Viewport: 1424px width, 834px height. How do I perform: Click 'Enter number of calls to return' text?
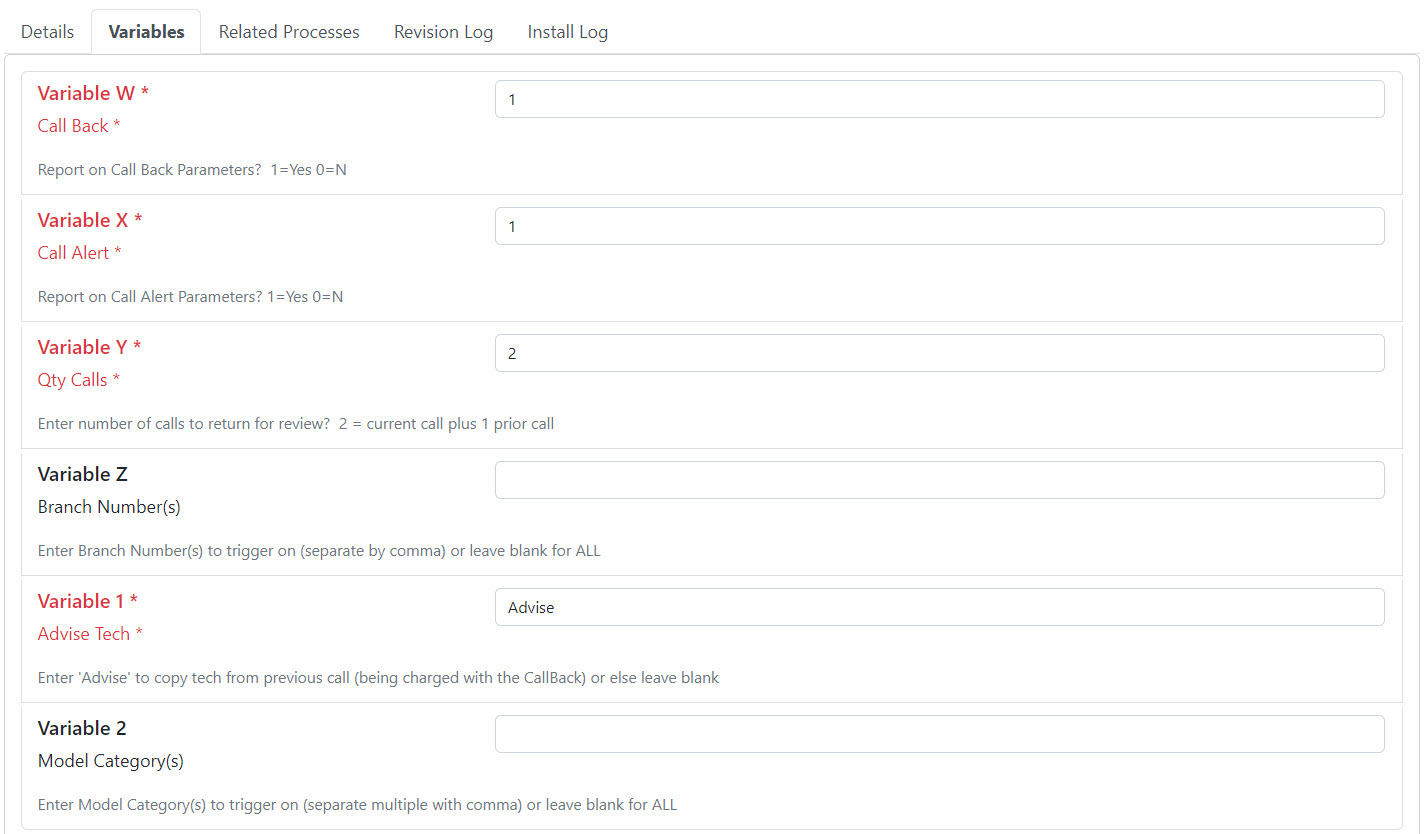pos(296,424)
